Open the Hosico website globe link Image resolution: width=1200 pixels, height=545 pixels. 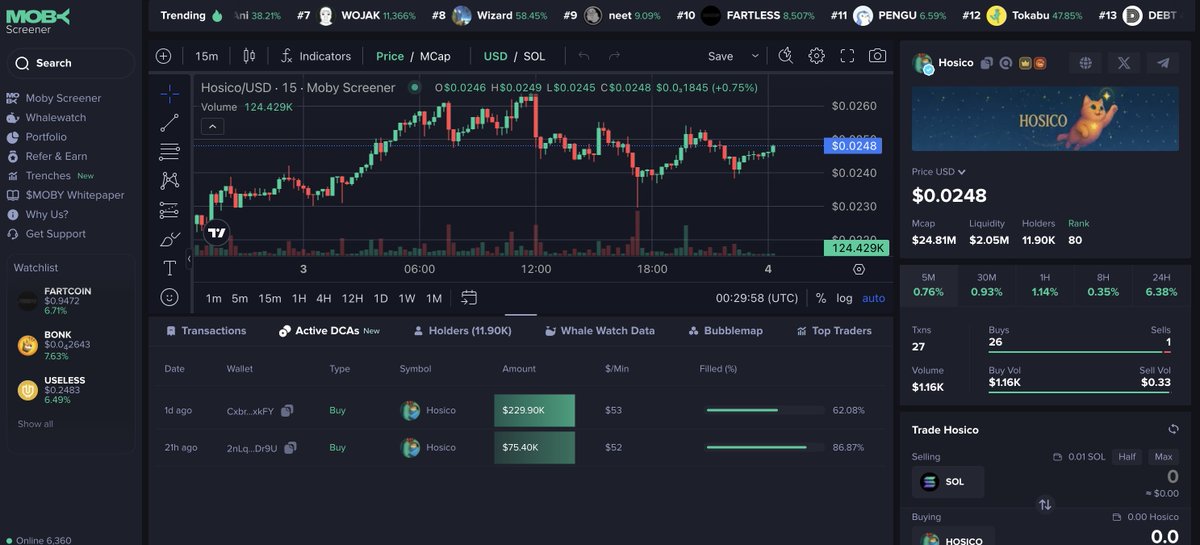(1085, 63)
